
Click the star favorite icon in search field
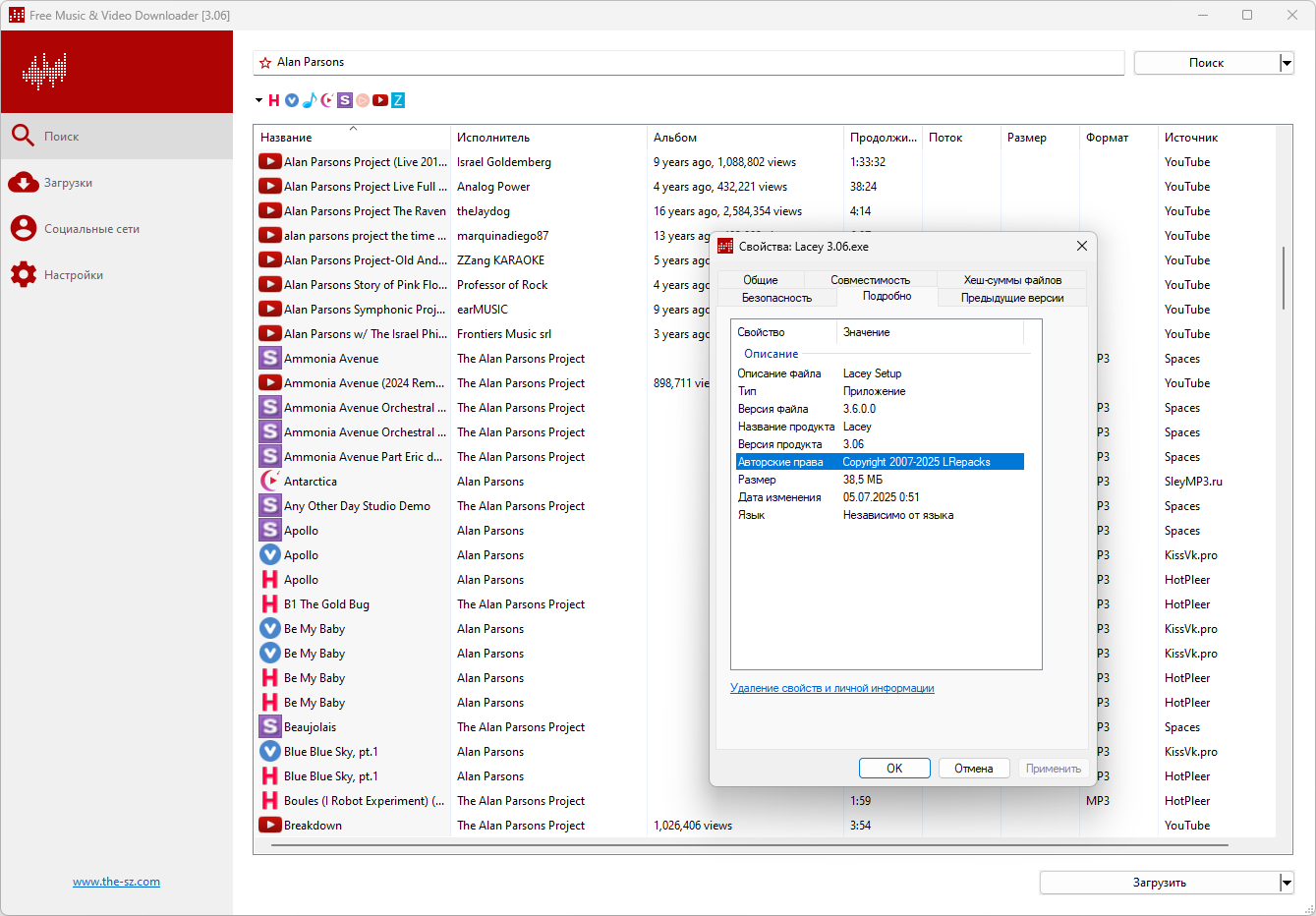pyautogui.click(x=265, y=63)
